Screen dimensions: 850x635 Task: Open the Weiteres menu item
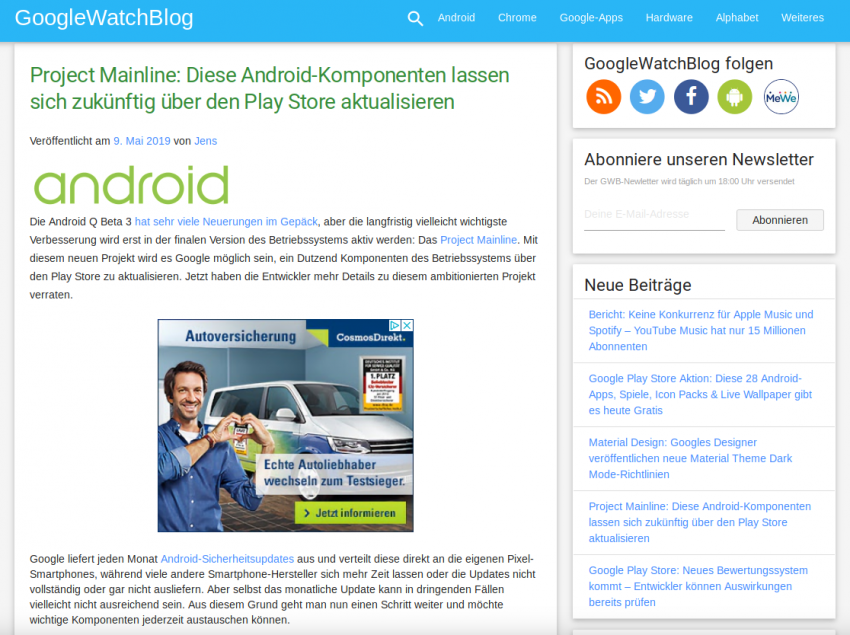[x=802, y=17]
